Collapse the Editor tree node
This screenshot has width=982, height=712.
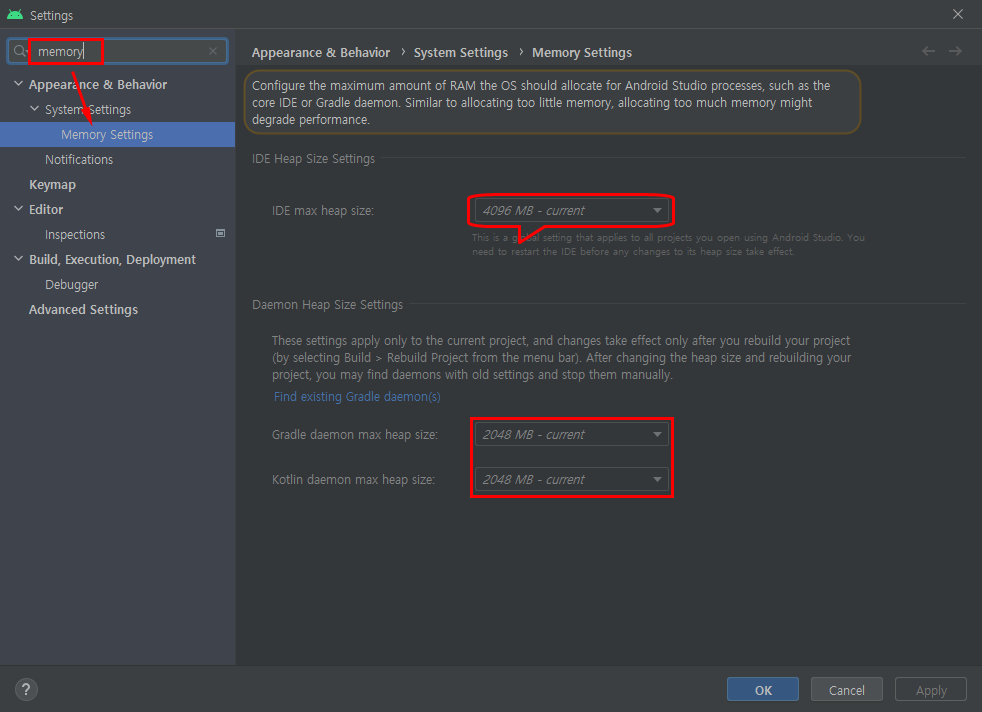[18, 209]
